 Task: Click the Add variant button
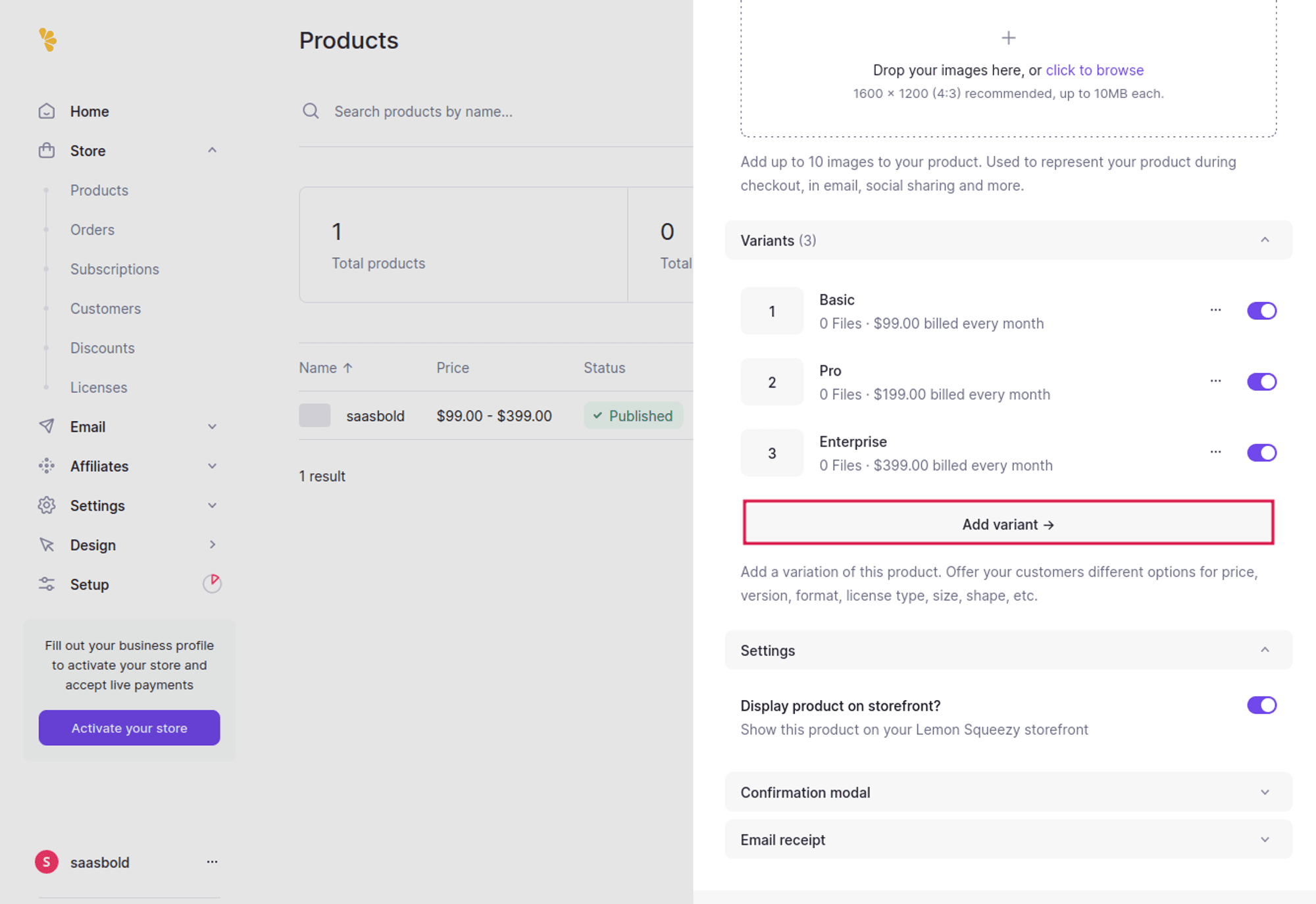1008,524
